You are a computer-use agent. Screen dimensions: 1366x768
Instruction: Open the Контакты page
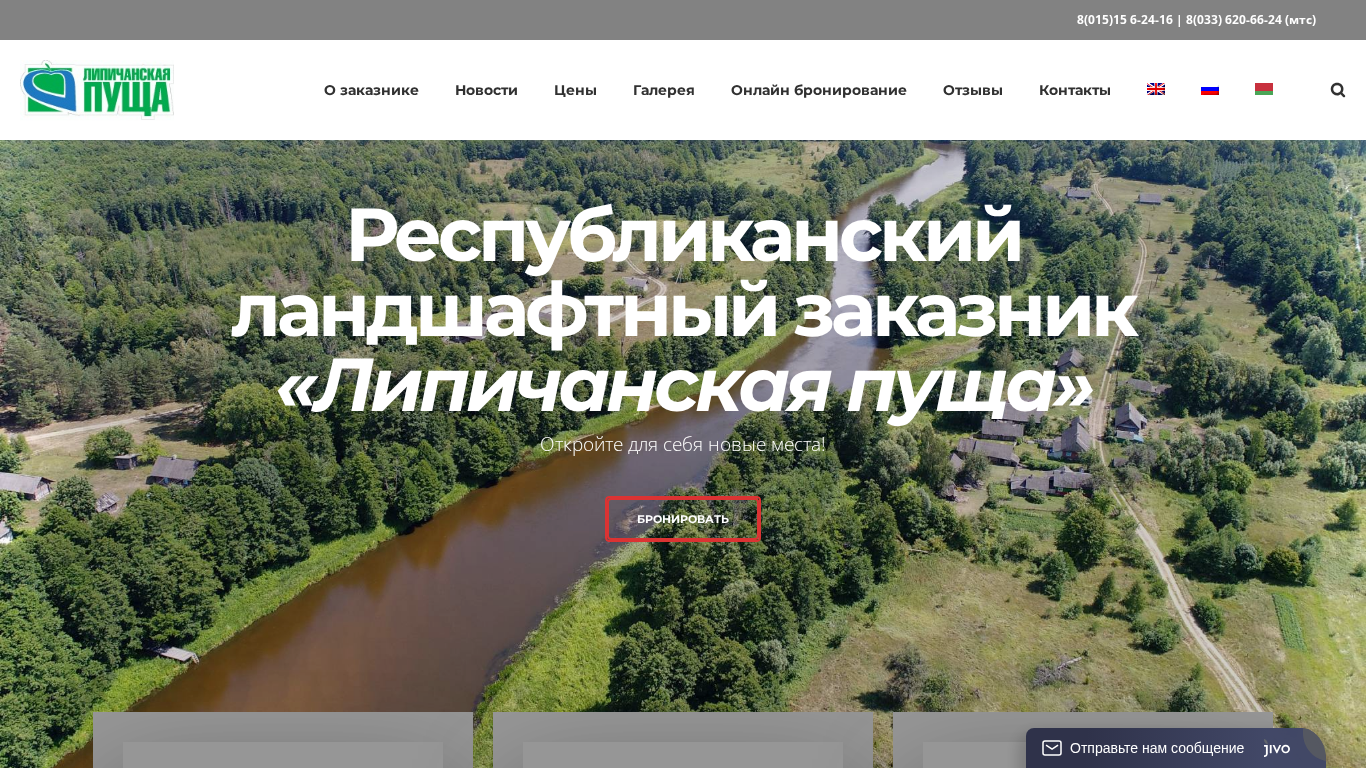[x=1075, y=90]
